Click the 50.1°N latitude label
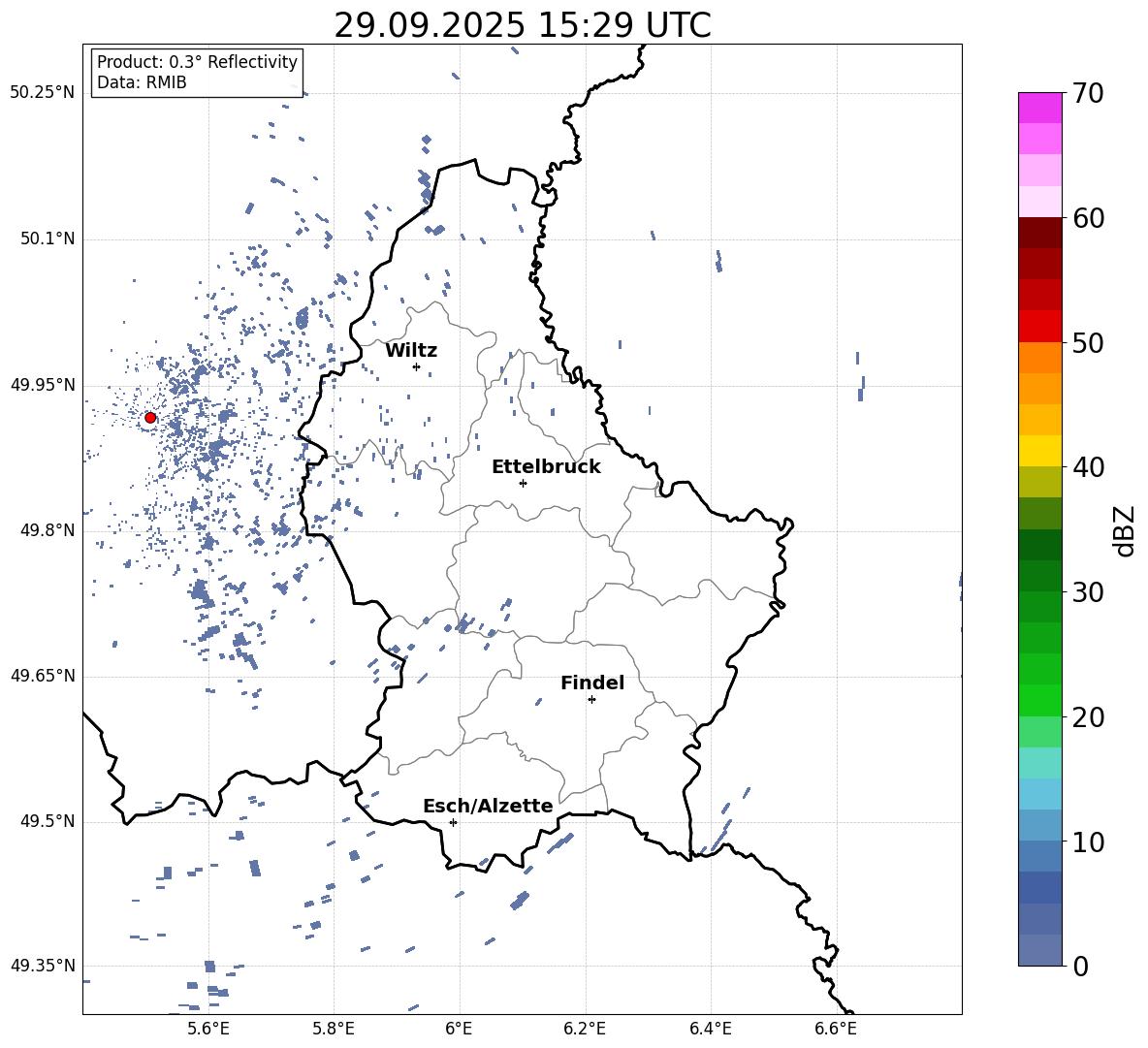This screenshot has height=1048, width=1148. point(48,238)
